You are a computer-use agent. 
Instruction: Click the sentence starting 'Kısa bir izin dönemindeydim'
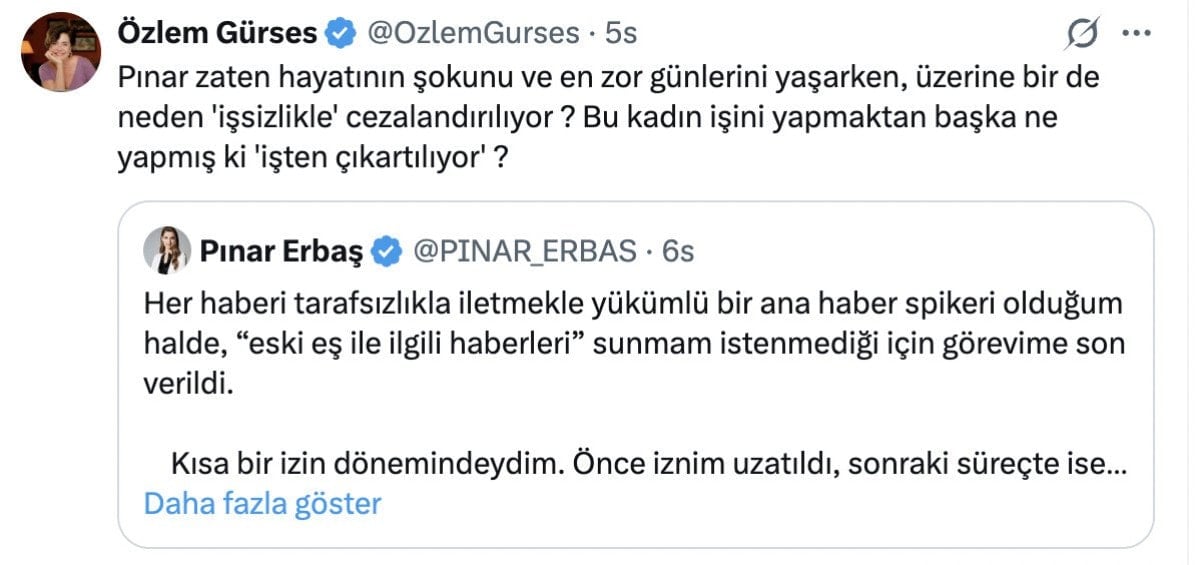click(640, 463)
